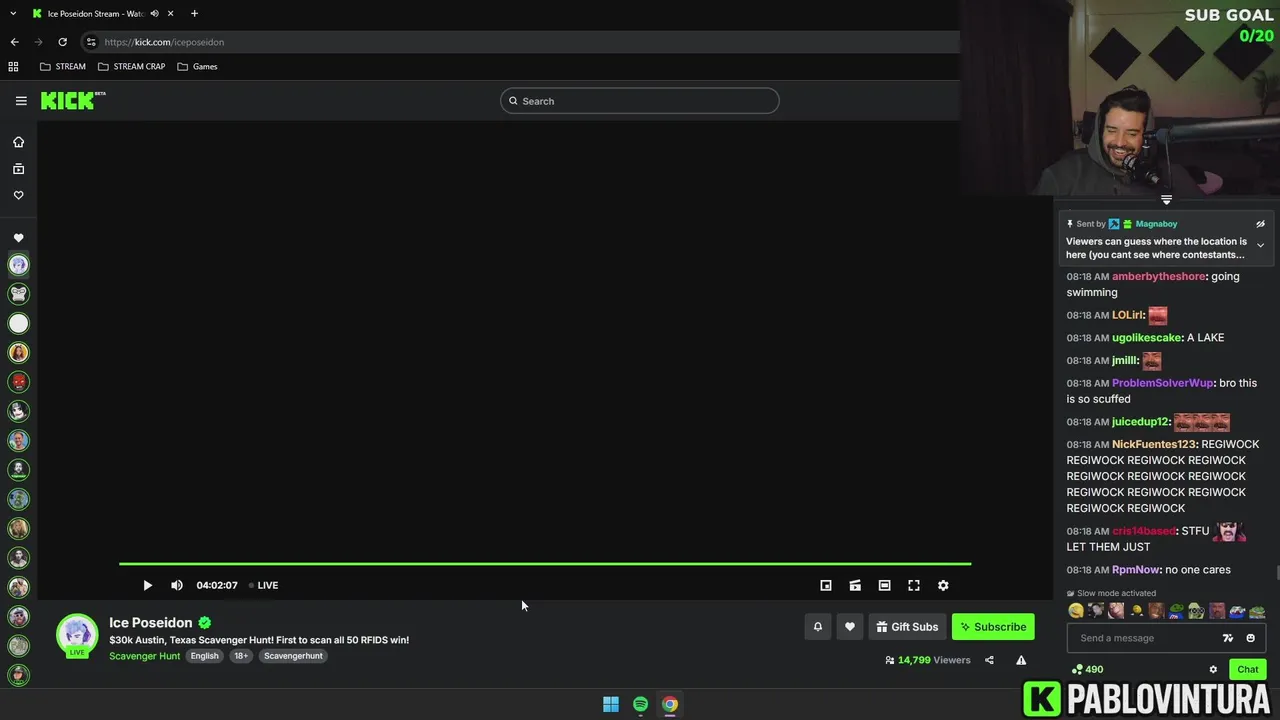Click the Kick logo

tap(72, 100)
